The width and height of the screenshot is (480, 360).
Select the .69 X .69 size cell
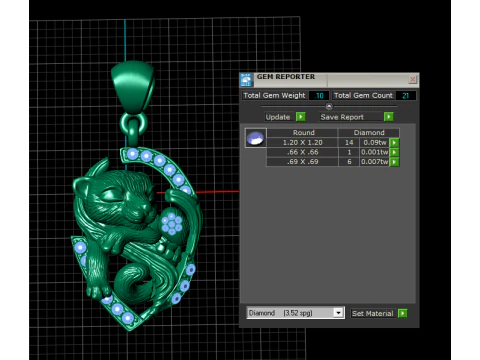pyautogui.click(x=302, y=162)
